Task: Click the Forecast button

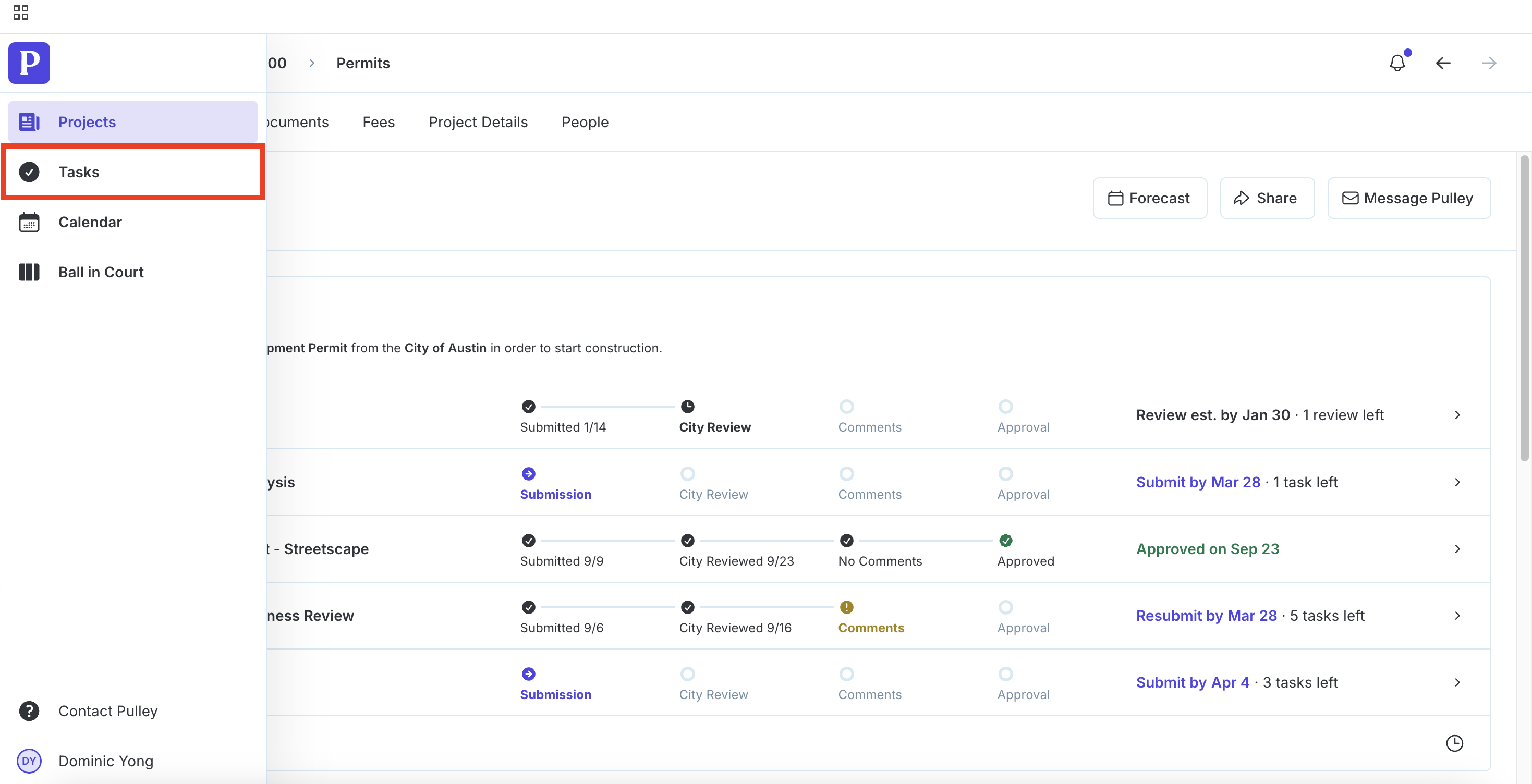Action: tap(1150, 198)
